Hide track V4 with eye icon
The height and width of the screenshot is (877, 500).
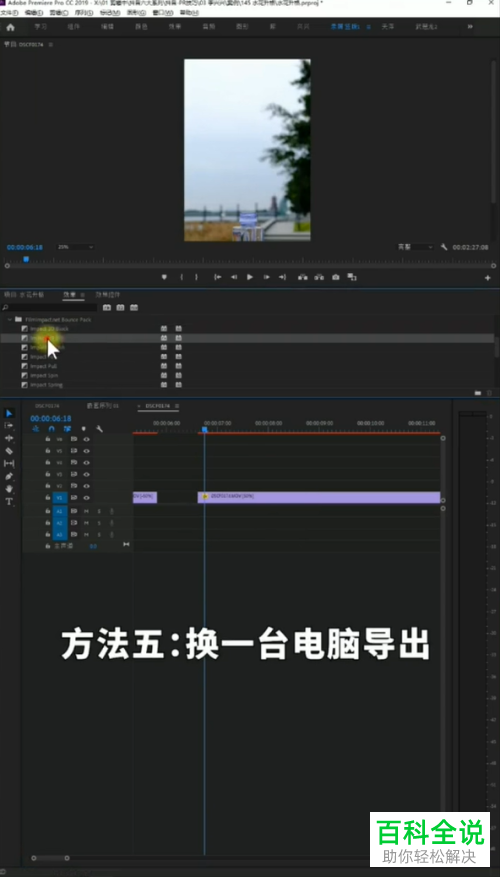[x=86, y=463]
